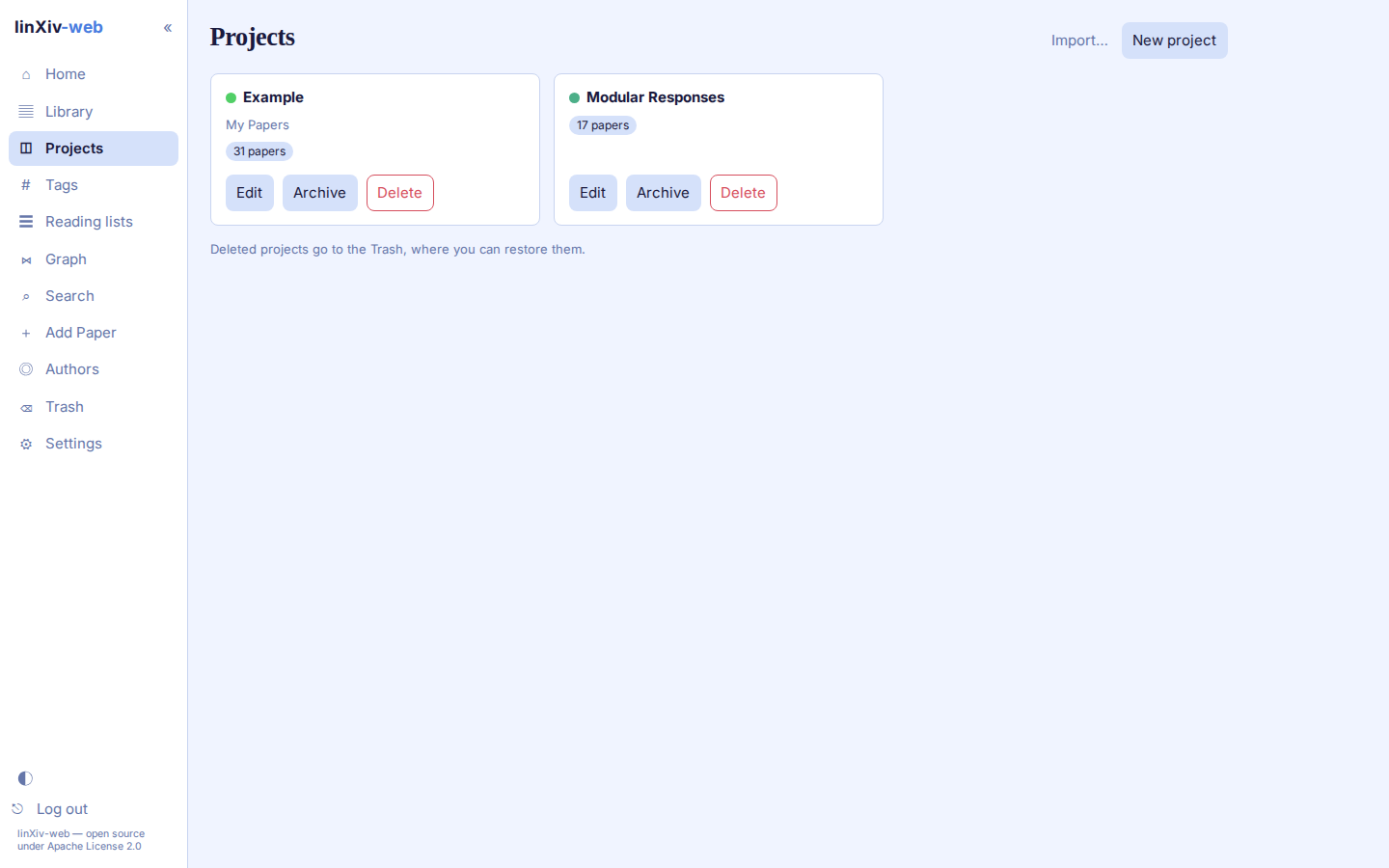Screen dimensions: 1389x868
Task: Toggle dark/light theme icon
Action: [x=25, y=778]
